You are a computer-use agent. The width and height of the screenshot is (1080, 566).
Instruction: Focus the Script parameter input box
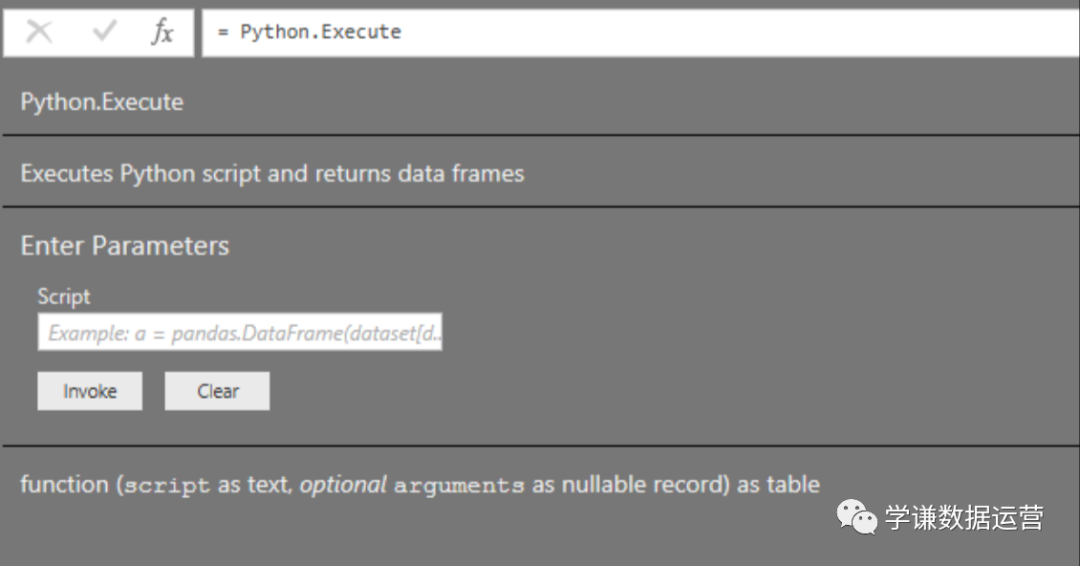pyautogui.click(x=240, y=333)
